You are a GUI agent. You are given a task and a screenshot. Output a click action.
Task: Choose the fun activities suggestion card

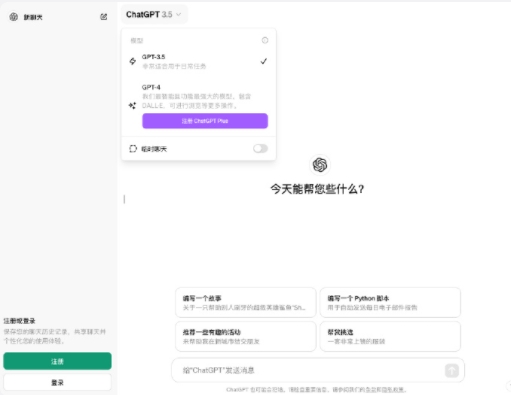[246, 336]
